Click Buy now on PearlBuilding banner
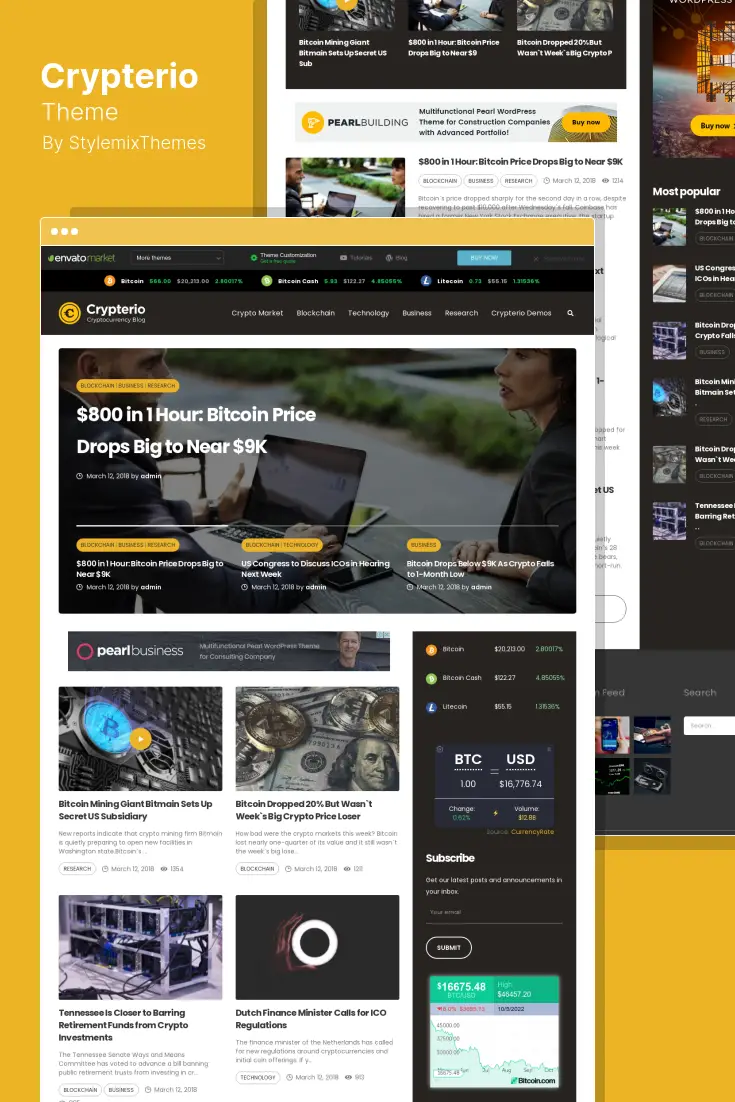 click(586, 122)
